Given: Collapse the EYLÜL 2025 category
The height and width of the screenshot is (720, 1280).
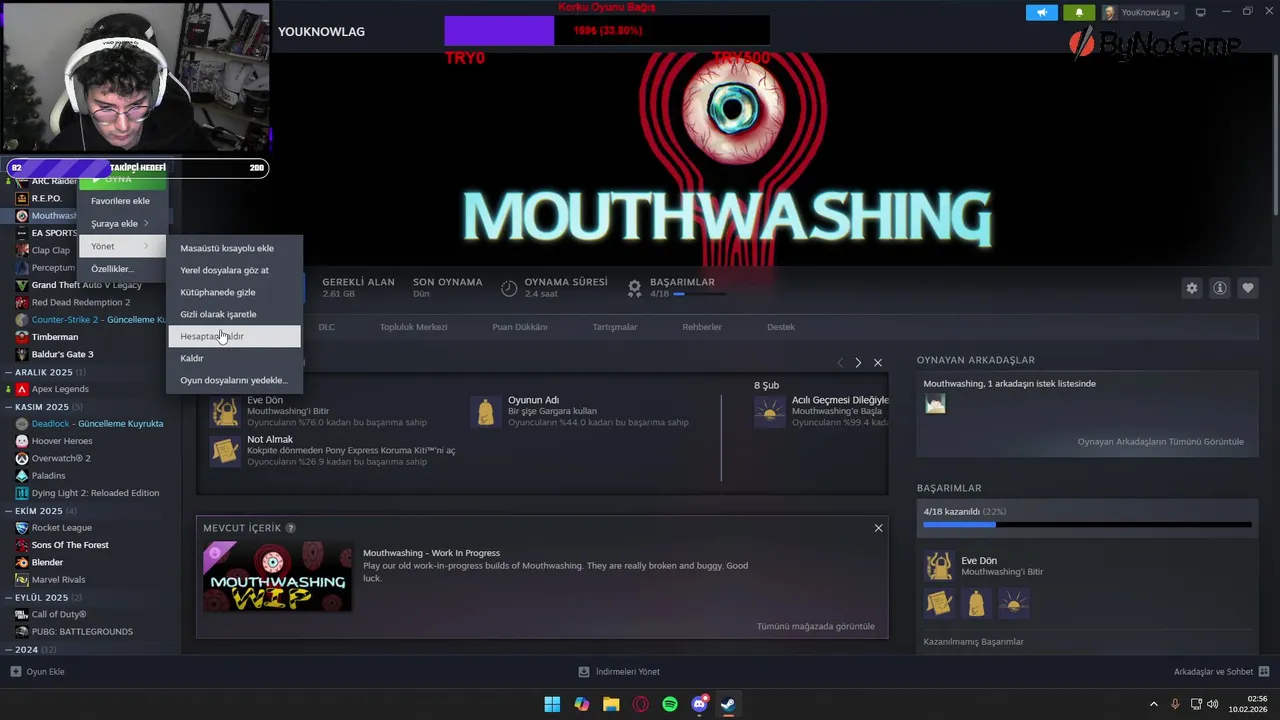Looking at the screenshot, I should [x=9, y=597].
